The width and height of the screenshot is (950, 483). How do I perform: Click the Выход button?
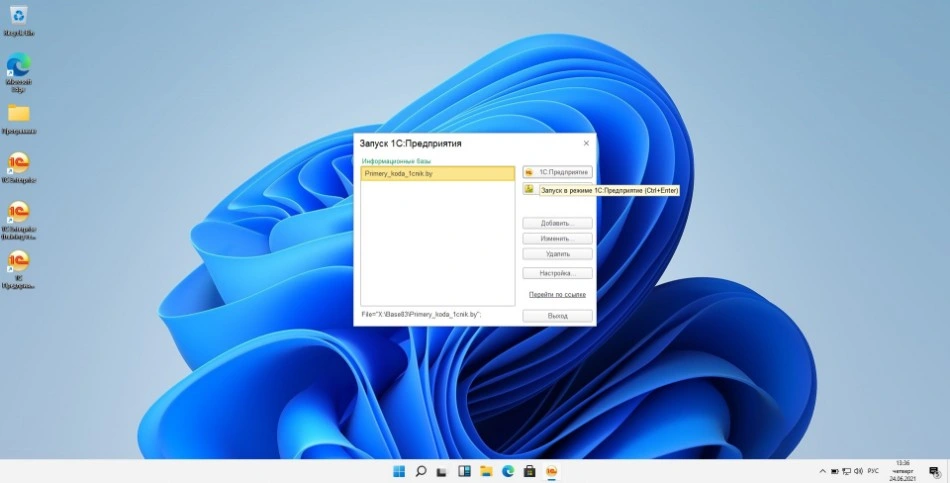[557, 316]
